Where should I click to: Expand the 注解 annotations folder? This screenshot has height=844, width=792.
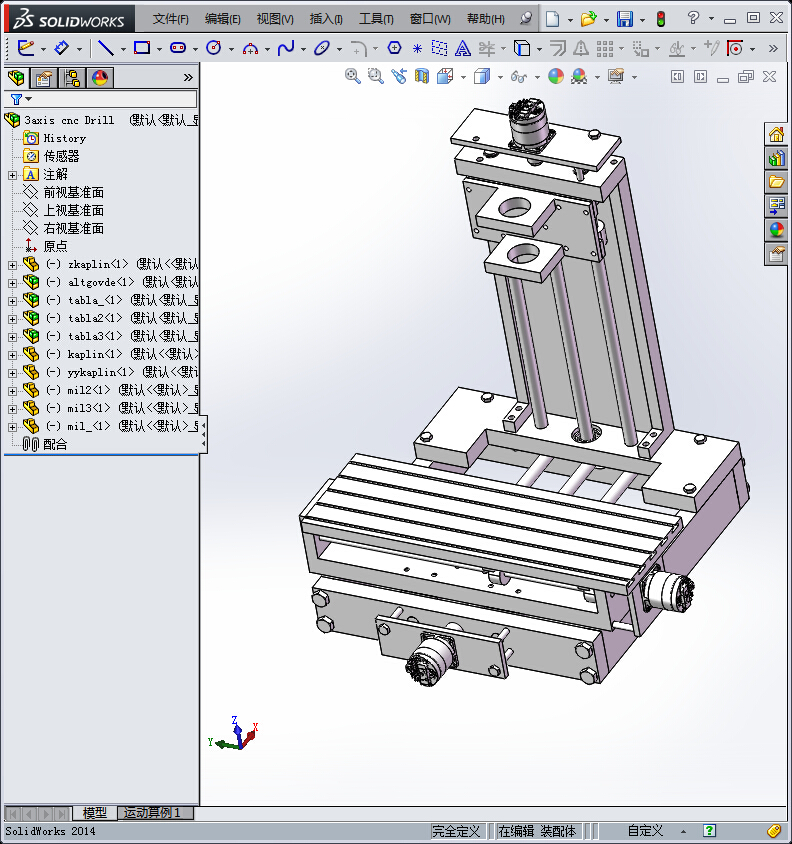tap(12, 175)
